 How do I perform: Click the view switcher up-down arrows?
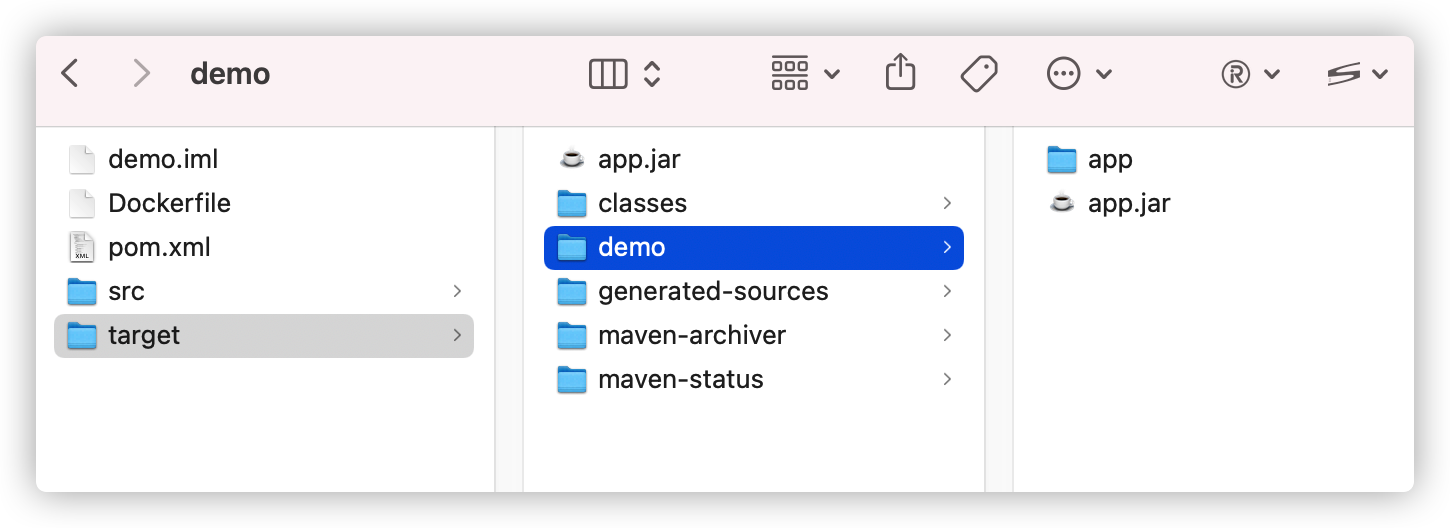click(652, 74)
